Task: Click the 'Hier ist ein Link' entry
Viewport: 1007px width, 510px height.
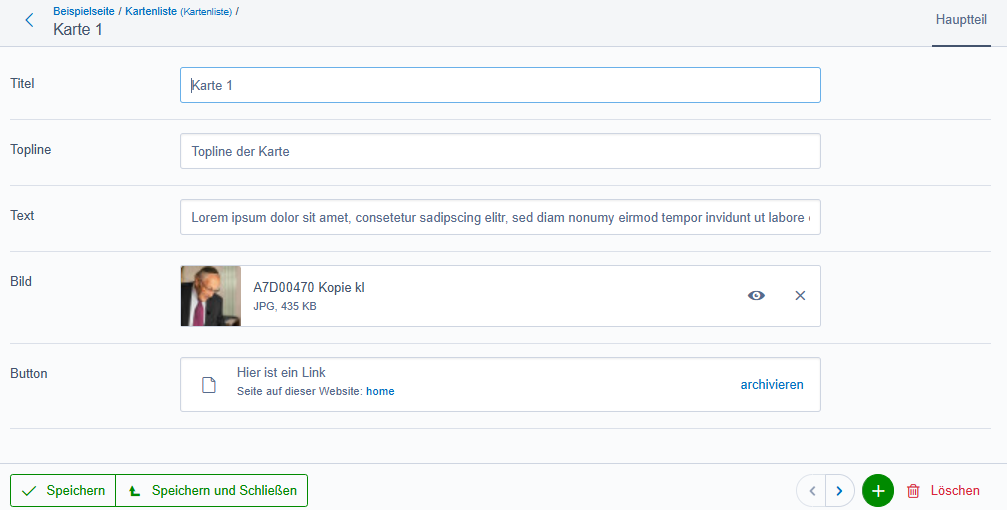Action: (x=281, y=373)
